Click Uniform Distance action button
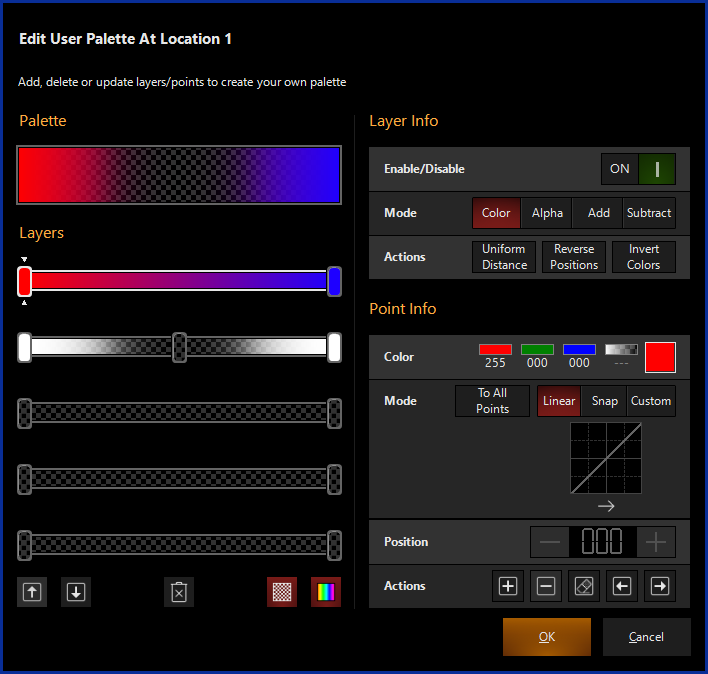 click(504, 257)
